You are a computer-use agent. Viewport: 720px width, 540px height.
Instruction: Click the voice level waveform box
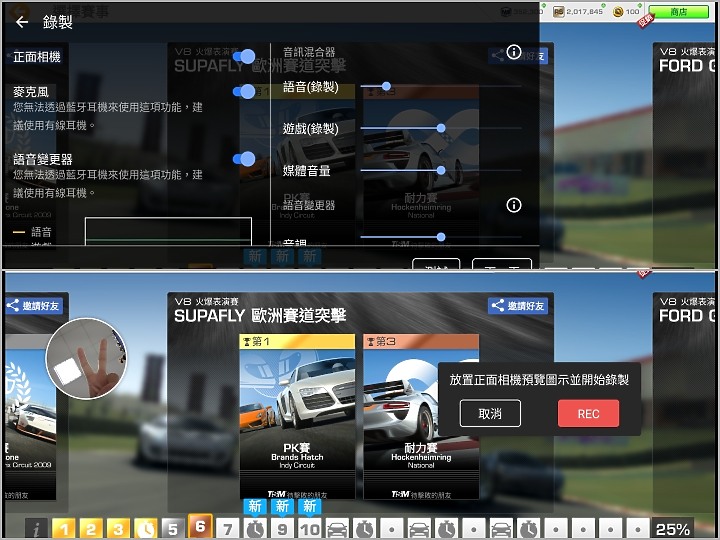pos(169,231)
